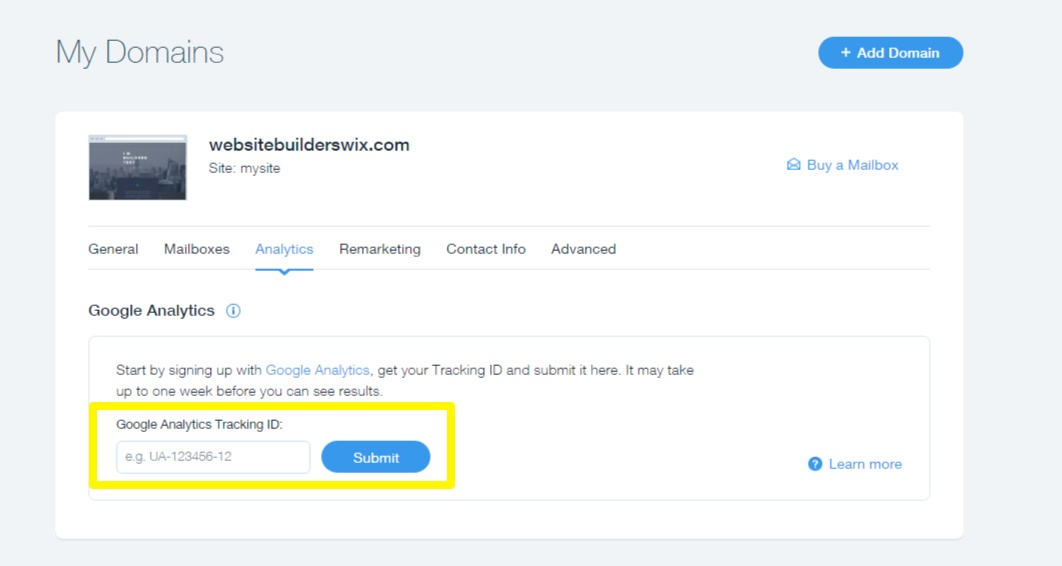Focus the Tracking ID input field
The width and height of the screenshot is (1062, 566).
click(213, 457)
